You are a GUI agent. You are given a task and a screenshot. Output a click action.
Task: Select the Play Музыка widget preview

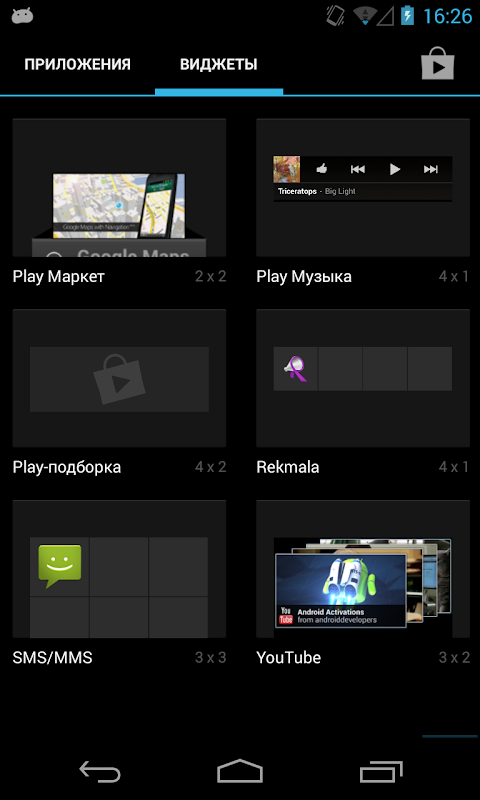pyautogui.click(x=363, y=188)
